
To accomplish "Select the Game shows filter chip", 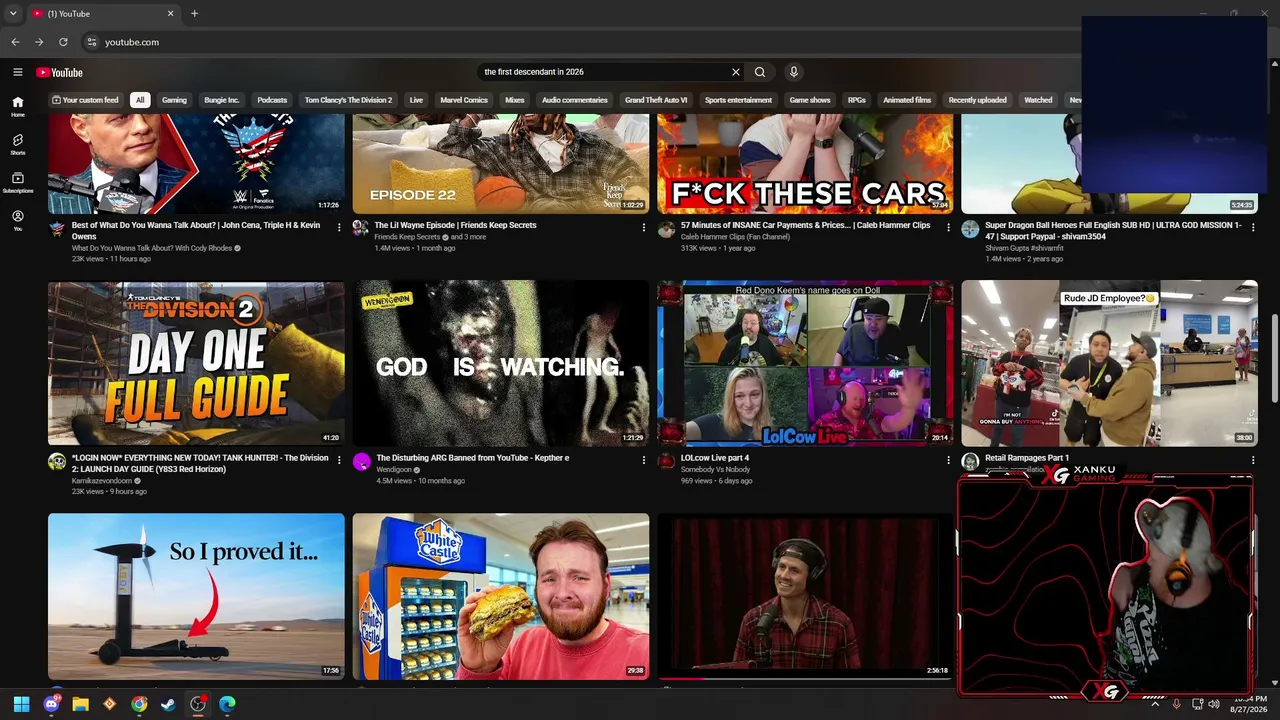I will pyautogui.click(x=810, y=100).
